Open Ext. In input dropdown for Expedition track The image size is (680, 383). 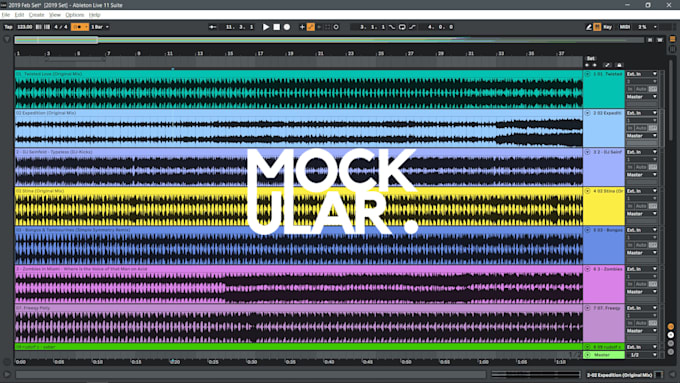pyautogui.click(x=642, y=113)
